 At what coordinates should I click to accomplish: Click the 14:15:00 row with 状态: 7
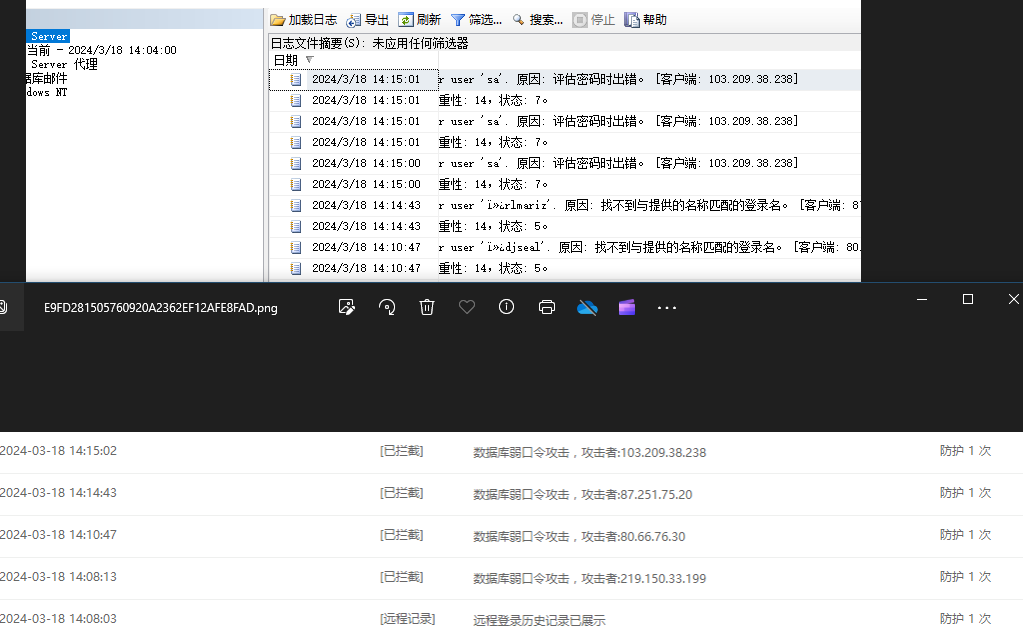pyautogui.click(x=565, y=184)
